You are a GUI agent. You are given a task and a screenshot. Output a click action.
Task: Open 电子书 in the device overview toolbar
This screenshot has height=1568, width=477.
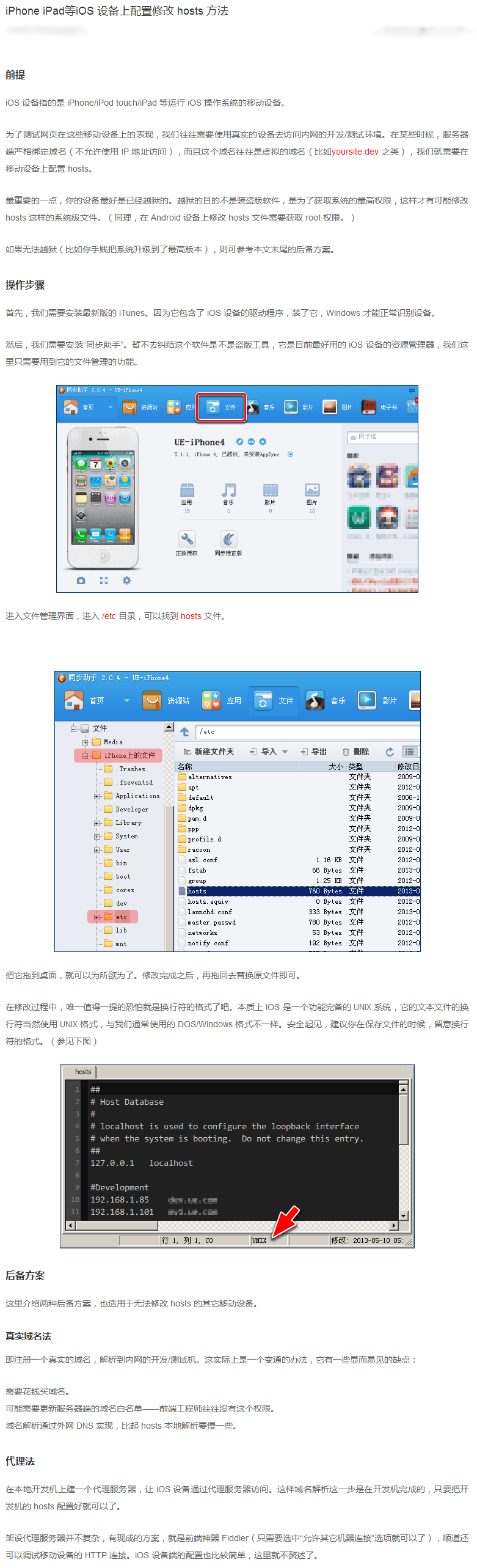click(x=379, y=407)
